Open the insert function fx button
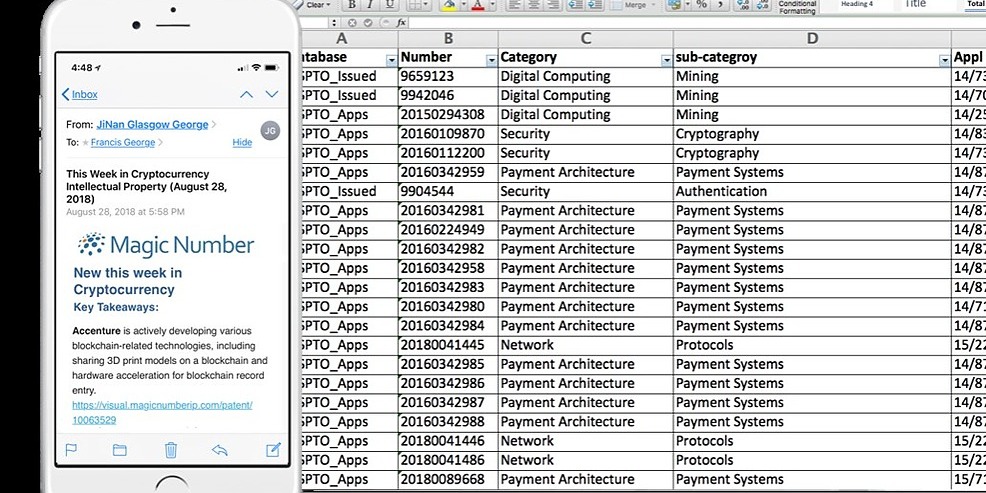This screenshot has height=493, width=986. 401,23
